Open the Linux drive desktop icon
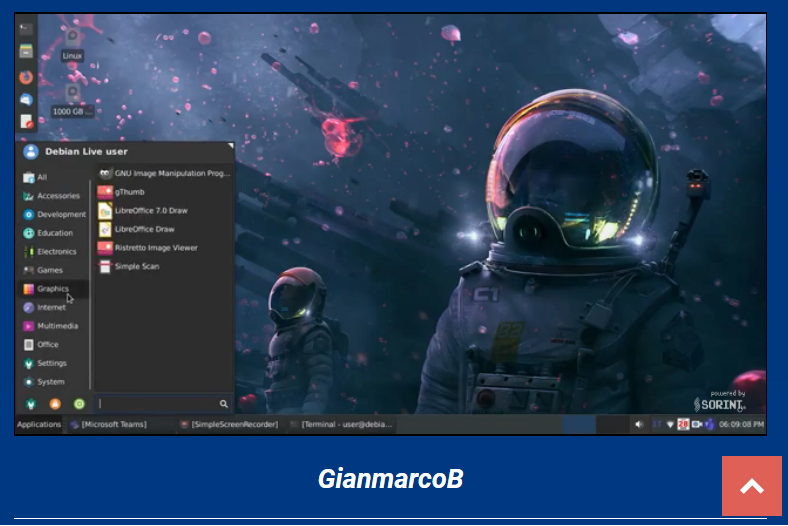This screenshot has width=788, height=526. [x=72, y=45]
